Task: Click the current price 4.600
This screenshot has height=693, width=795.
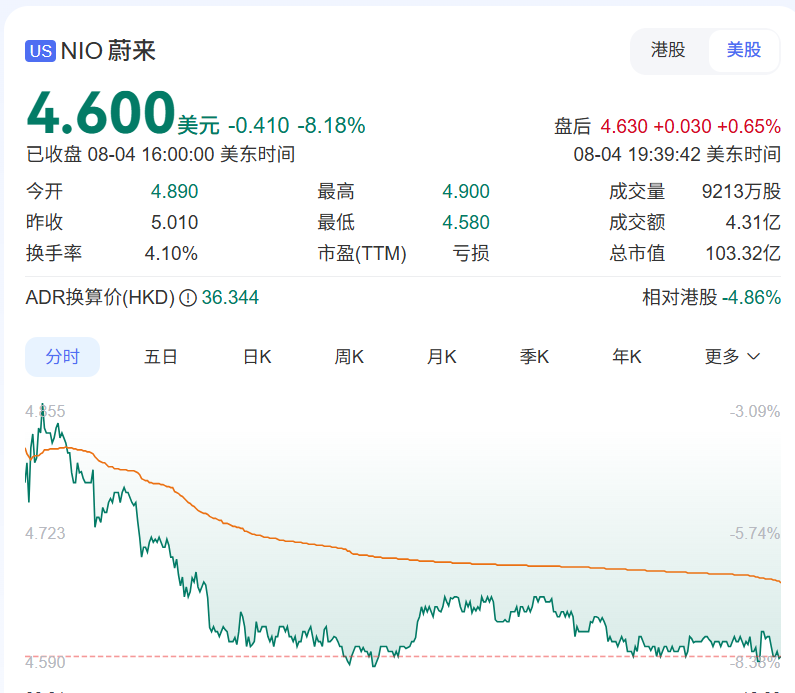Action: (x=101, y=113)
